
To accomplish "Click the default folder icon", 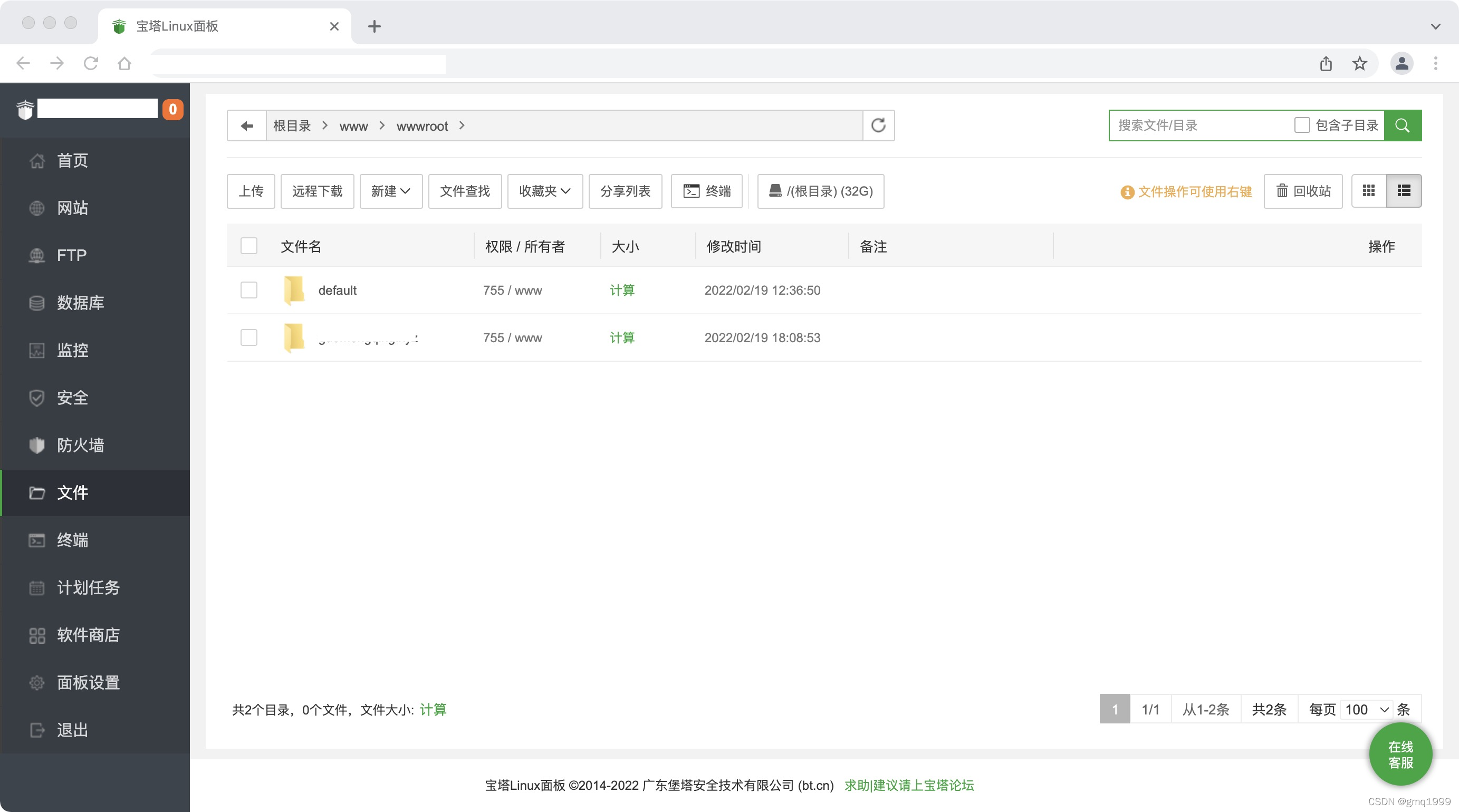I will coord(294,290).
